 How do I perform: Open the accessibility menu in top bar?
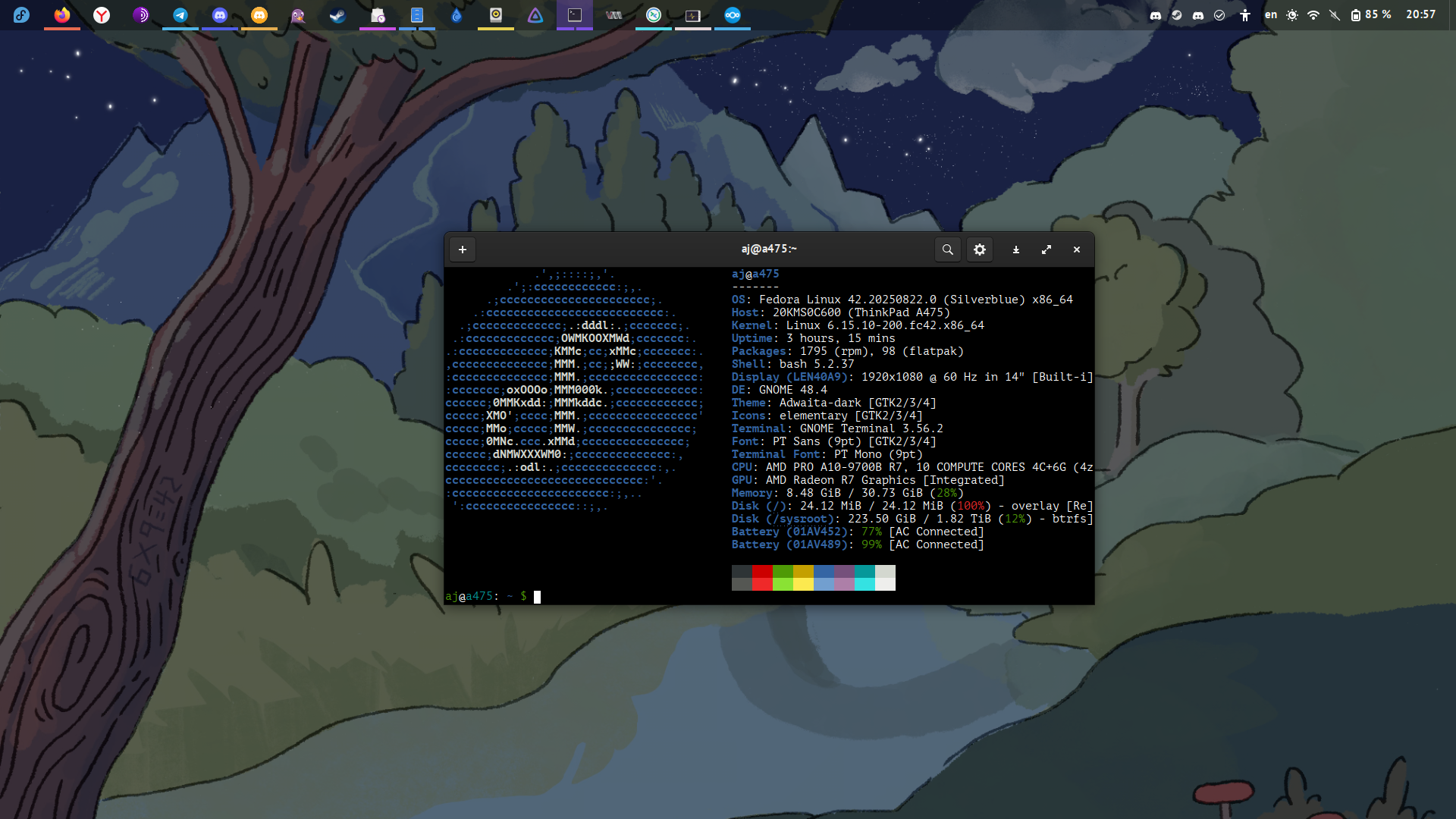[1244, 15]
